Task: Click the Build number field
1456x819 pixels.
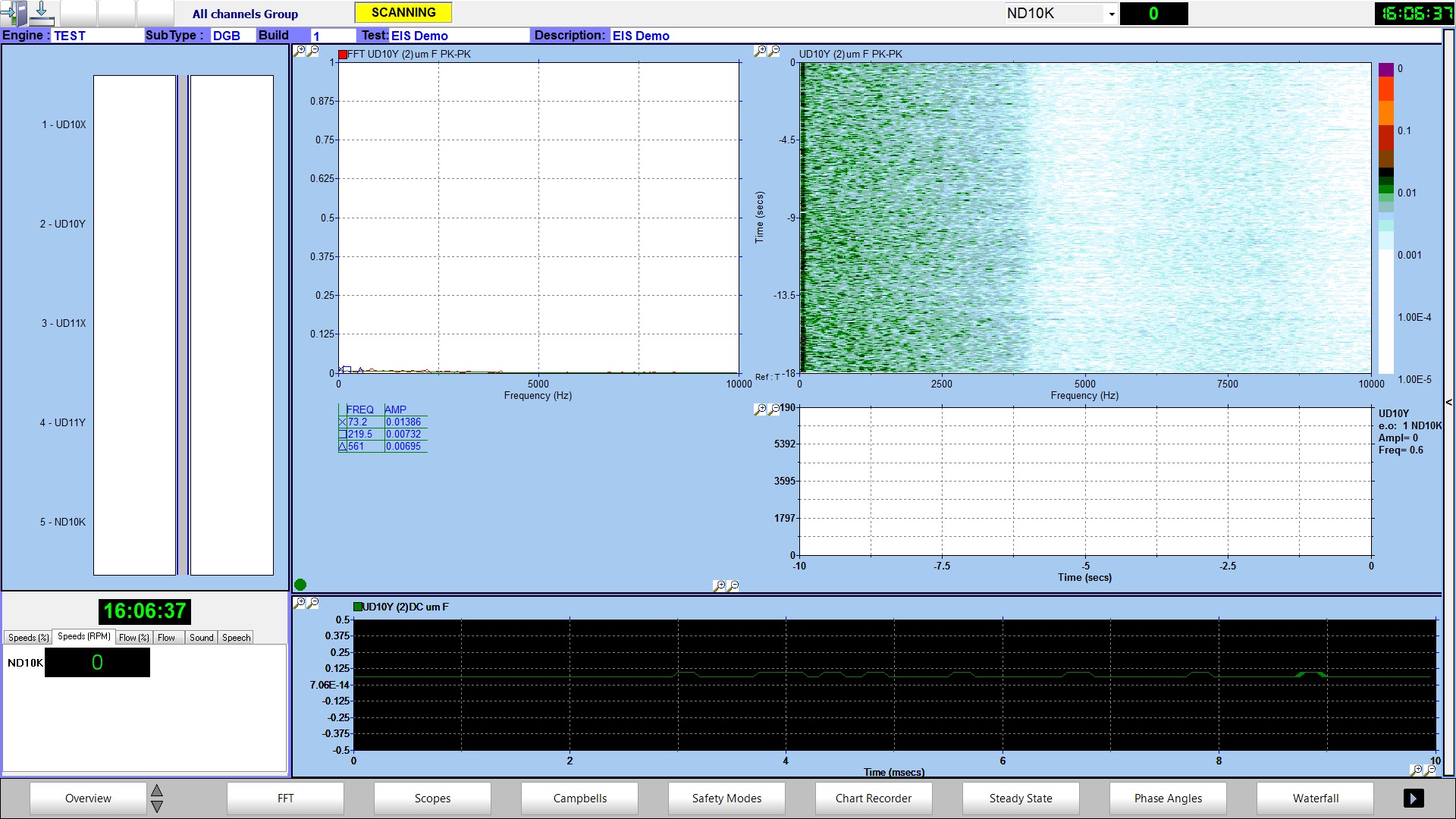Action: tap(333, 36)
